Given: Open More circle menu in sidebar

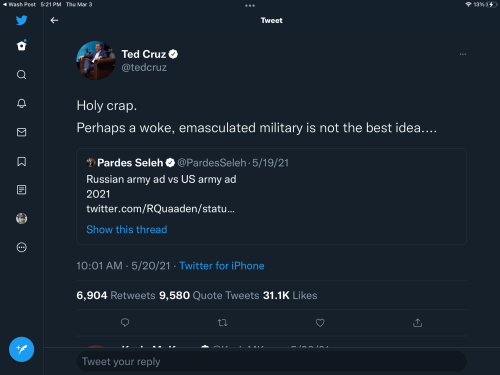Looking at the screenshot, I should click(22, 247).
